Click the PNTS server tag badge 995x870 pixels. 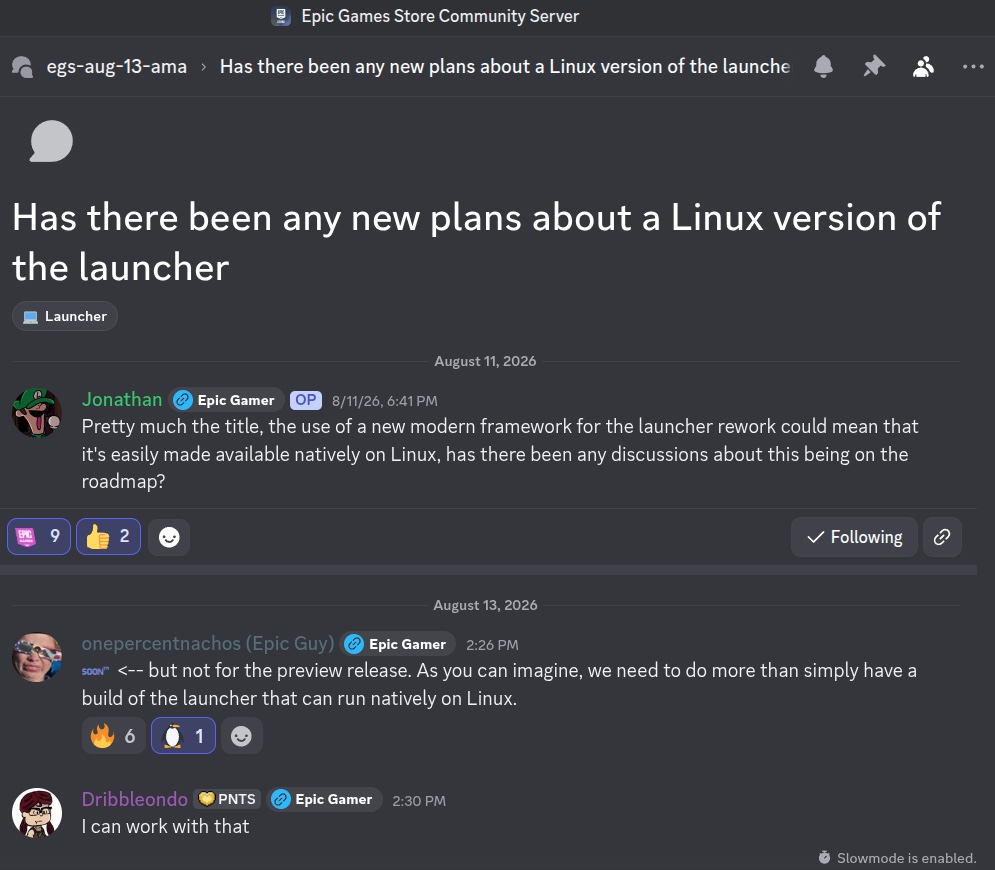[x=227, y=799]
